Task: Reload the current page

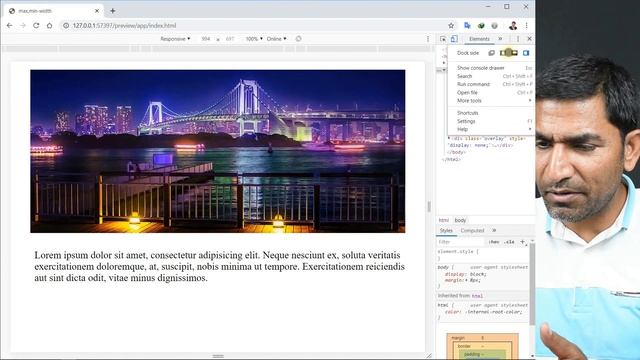Action: [x=36, y=25]
